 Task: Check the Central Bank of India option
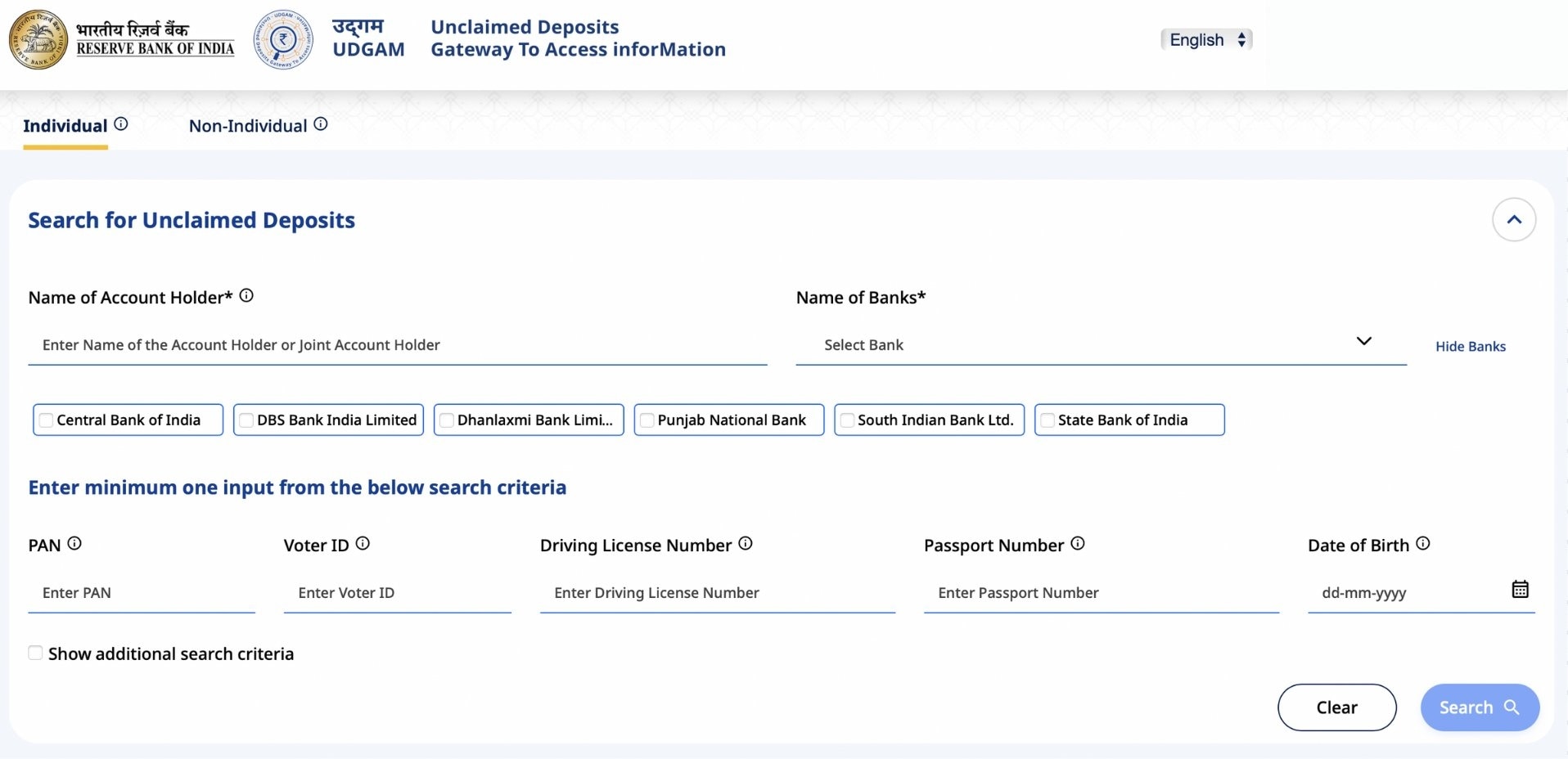pyautogui.click(x=47, y=420)
